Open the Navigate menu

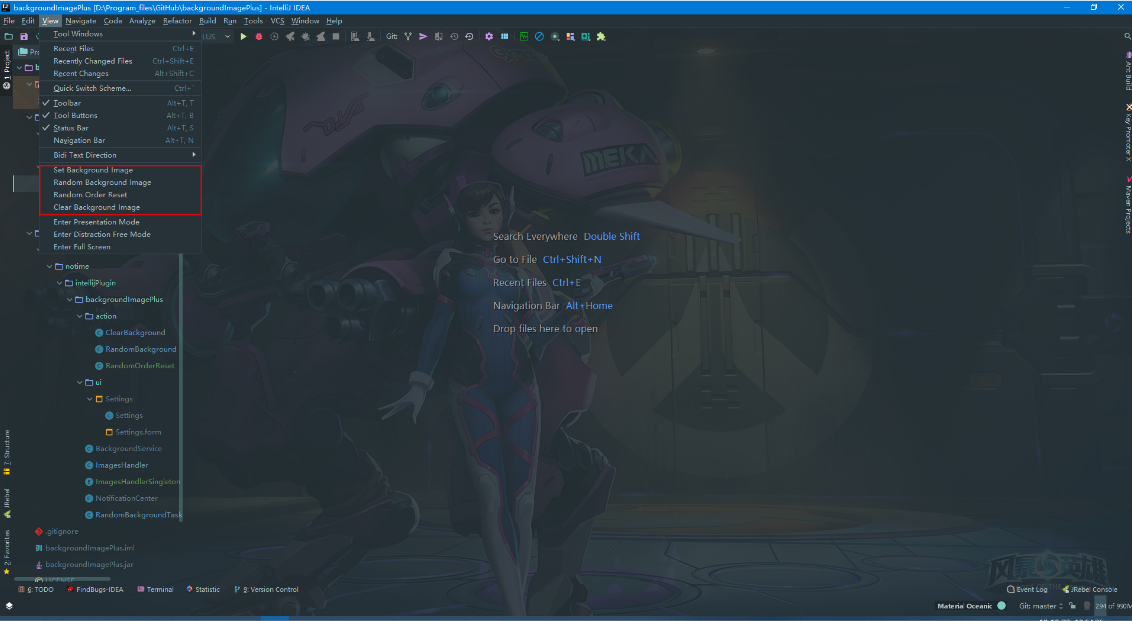pyautogui.click(x=81, y=21)
